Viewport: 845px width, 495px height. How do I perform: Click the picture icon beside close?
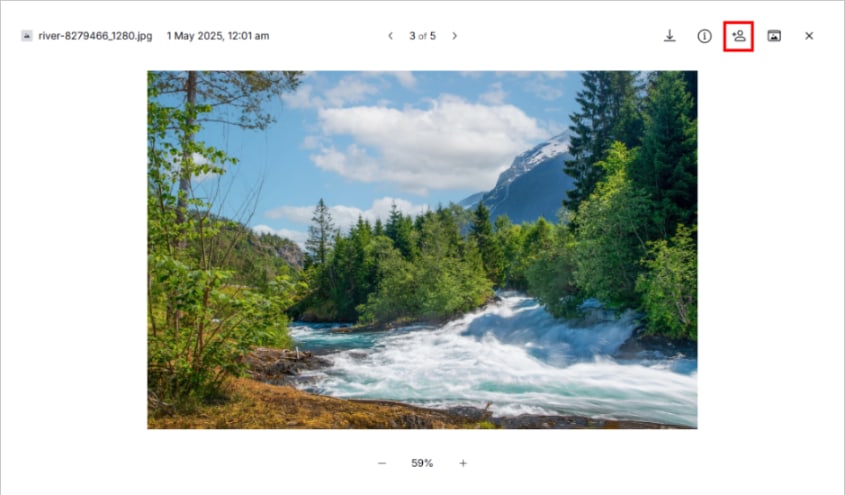[x=774, y=36]
